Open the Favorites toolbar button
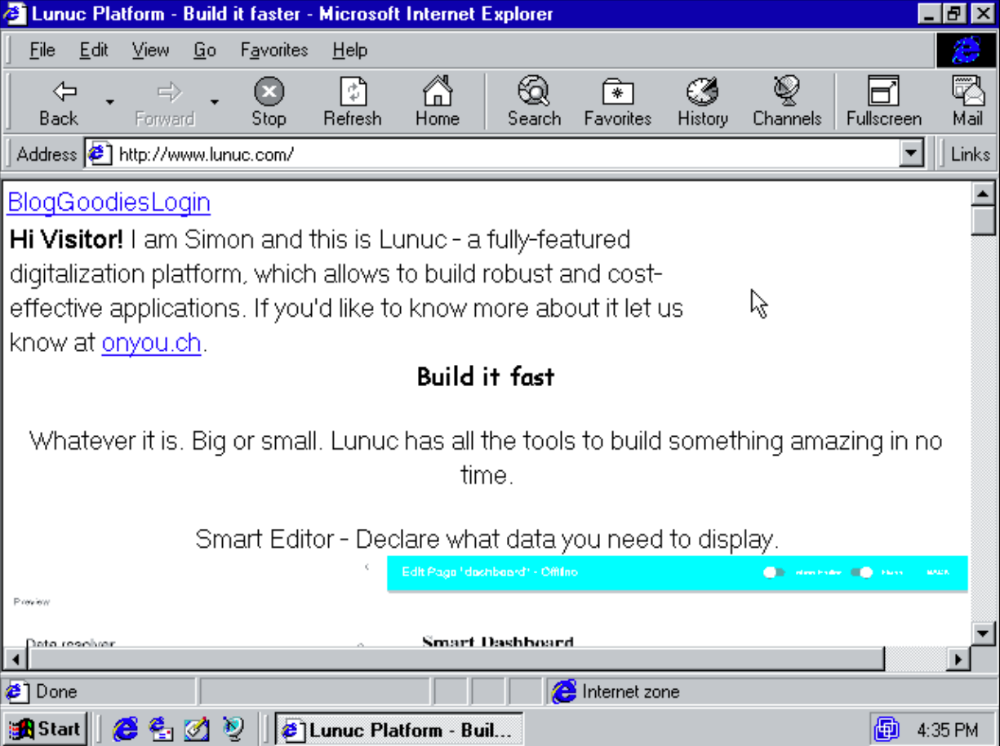 (617, 102)
